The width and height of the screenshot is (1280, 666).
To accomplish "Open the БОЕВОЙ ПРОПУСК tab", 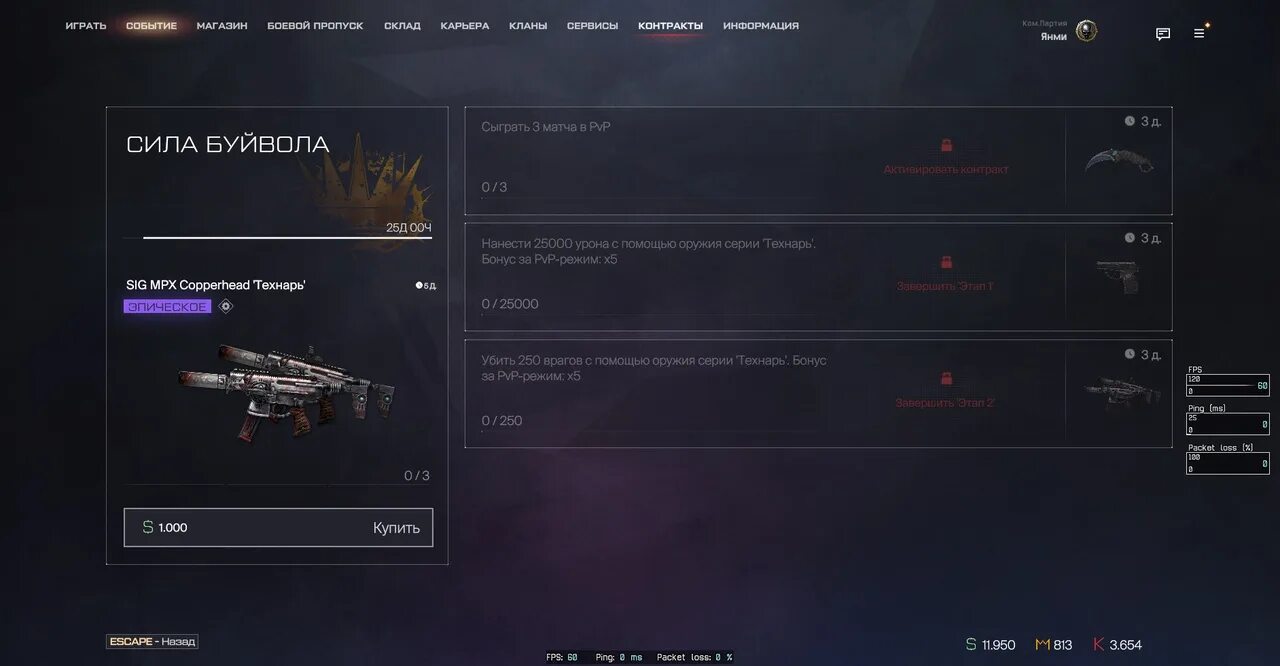I will click(x=315, y=26).
